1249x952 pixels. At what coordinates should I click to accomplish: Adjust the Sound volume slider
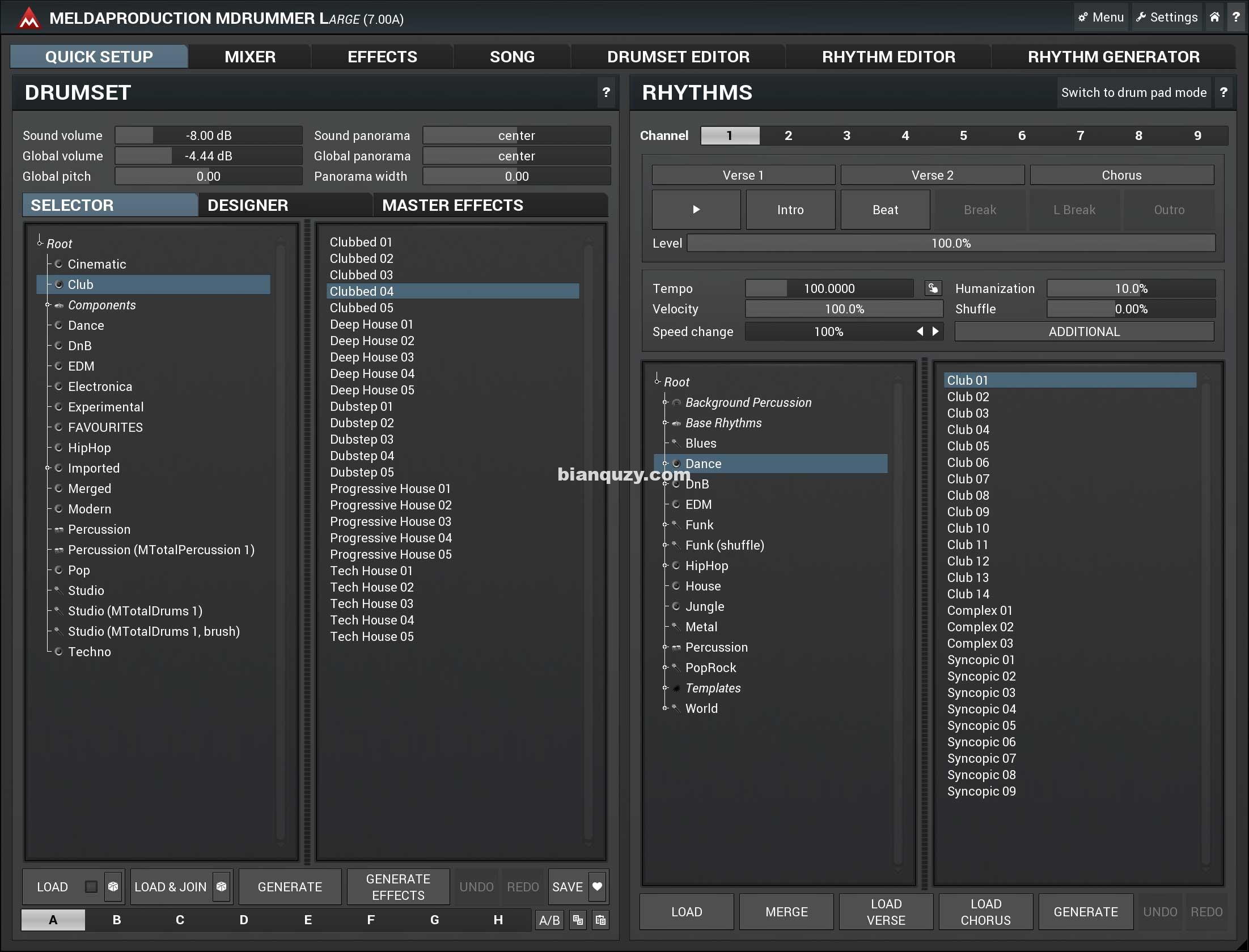click(209, 135)
